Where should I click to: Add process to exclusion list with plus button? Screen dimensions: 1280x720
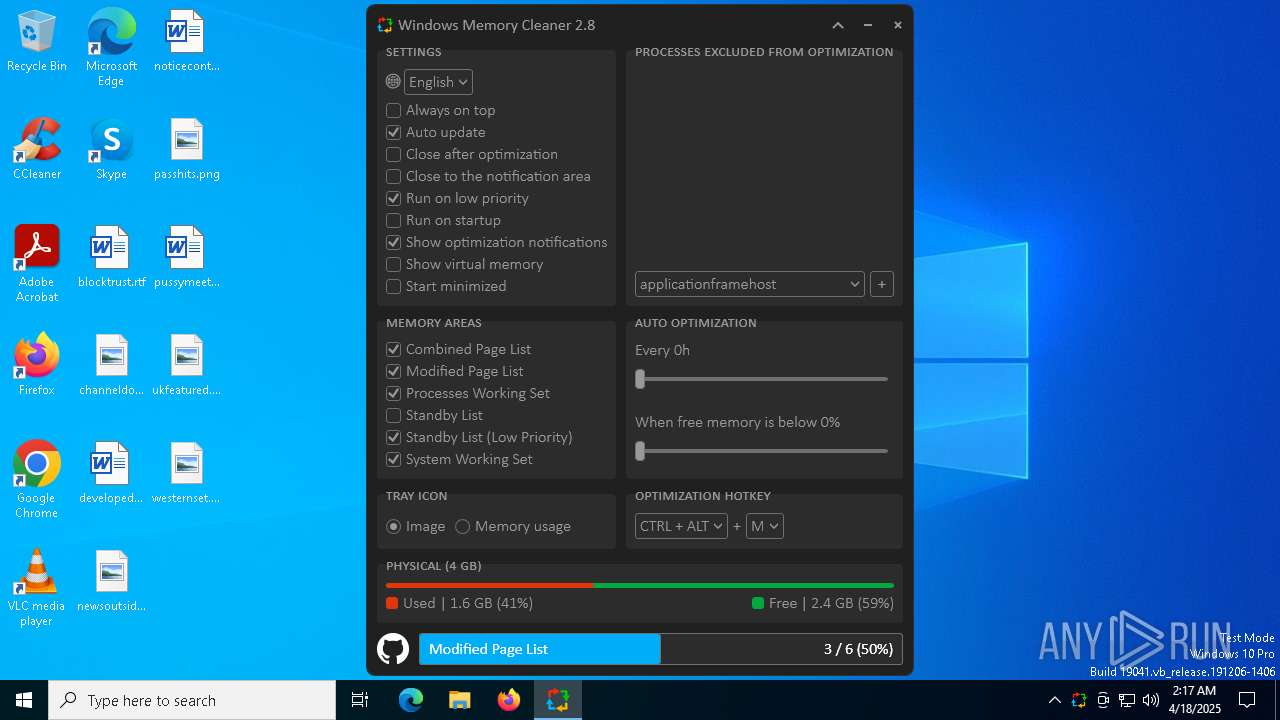pyautogui.click(x=881, y=284)
